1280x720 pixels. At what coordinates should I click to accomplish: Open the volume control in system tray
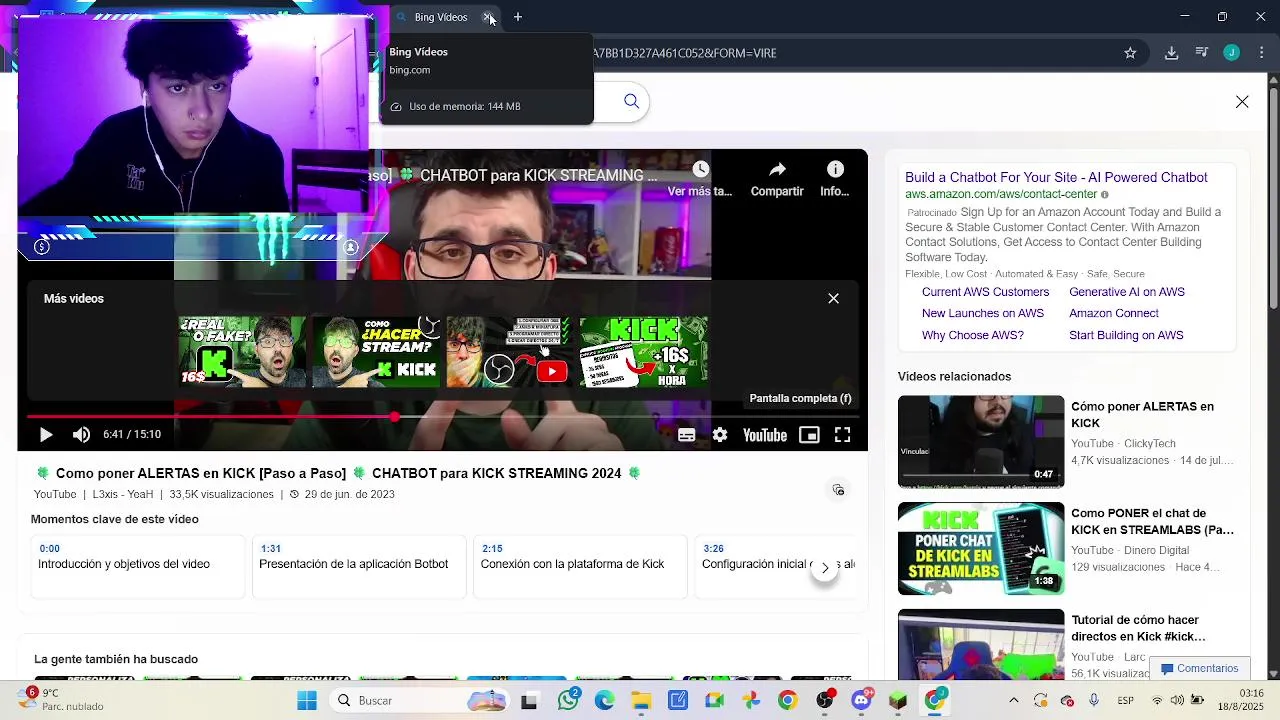coord(1178,701)
